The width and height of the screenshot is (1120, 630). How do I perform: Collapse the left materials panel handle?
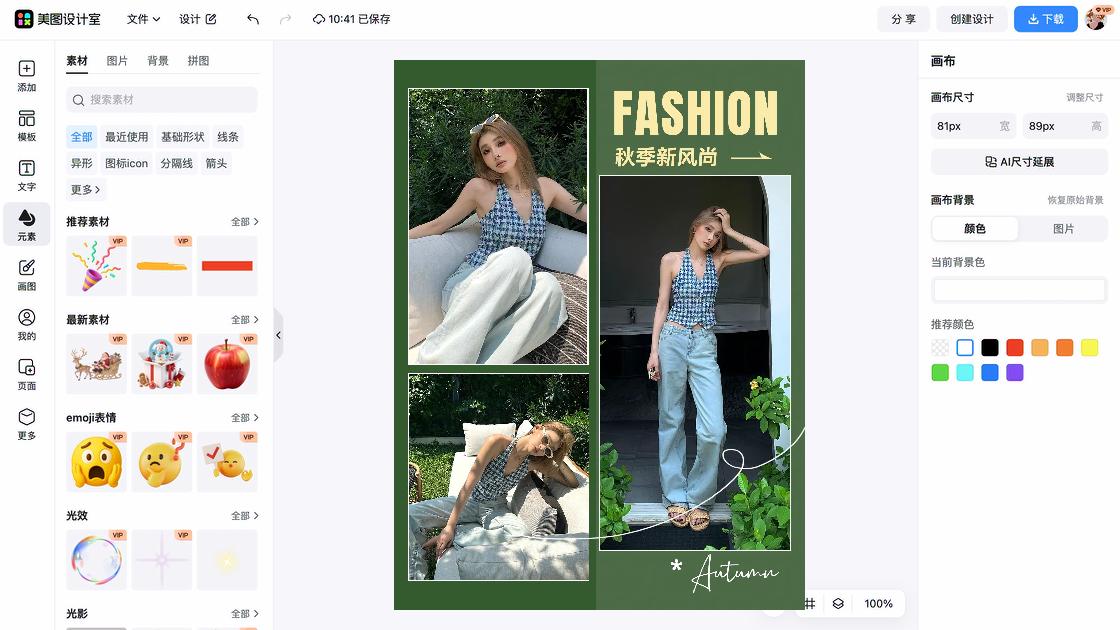(279, 335)
